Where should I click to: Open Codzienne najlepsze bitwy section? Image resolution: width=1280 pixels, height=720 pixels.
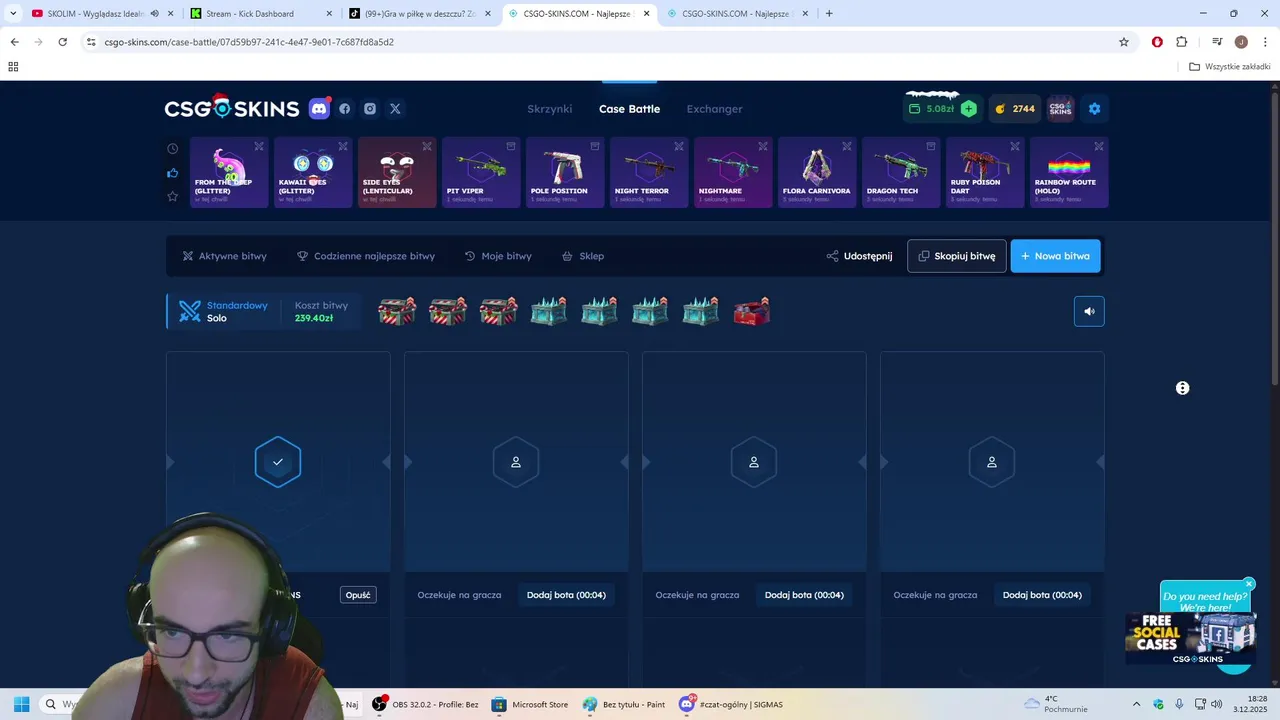click(366, 256)
